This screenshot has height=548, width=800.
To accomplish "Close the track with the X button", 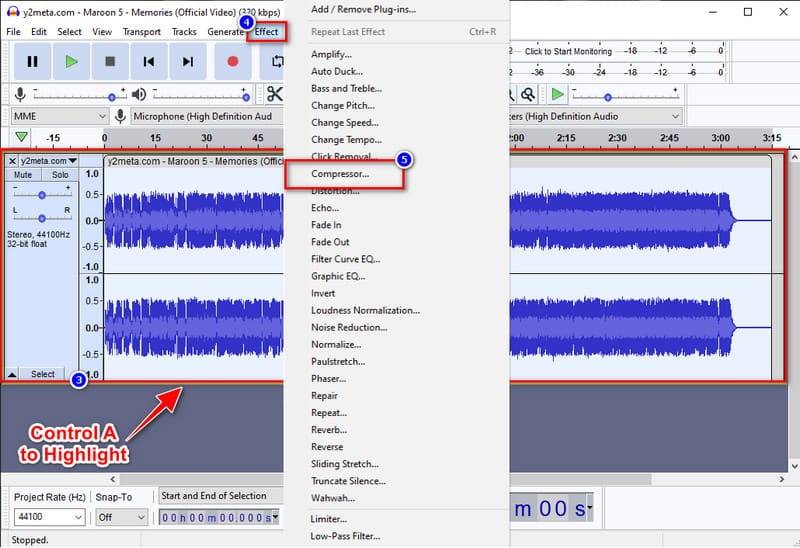I will 12,161.
